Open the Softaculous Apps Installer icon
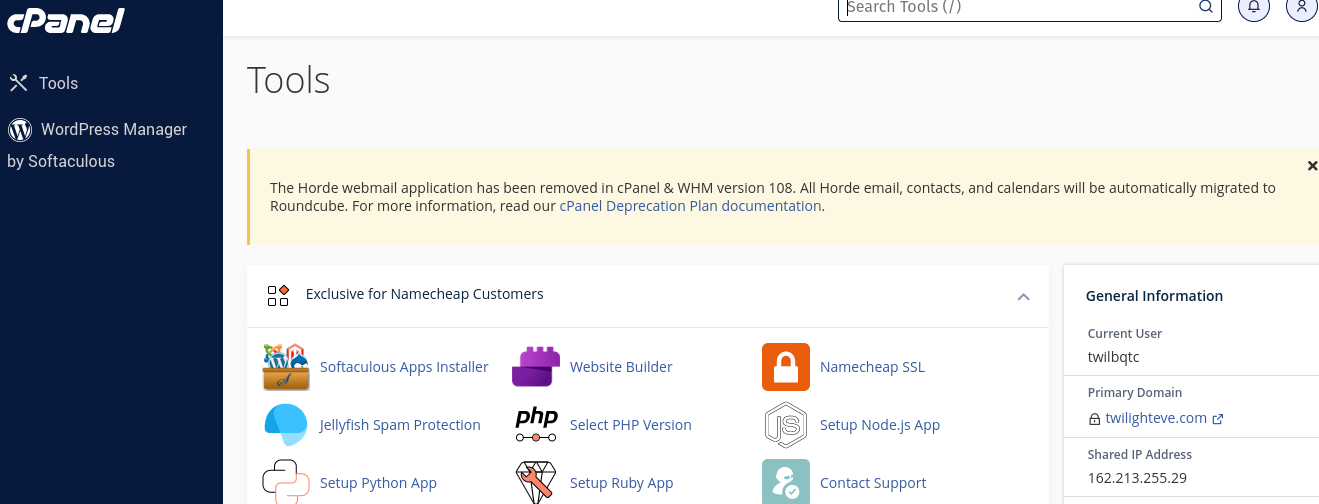Screen dimensions: 1319x504 coord(286,367)
